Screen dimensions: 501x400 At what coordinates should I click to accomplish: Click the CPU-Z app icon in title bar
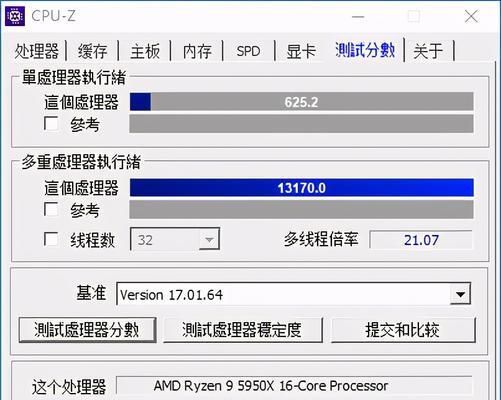15,16
